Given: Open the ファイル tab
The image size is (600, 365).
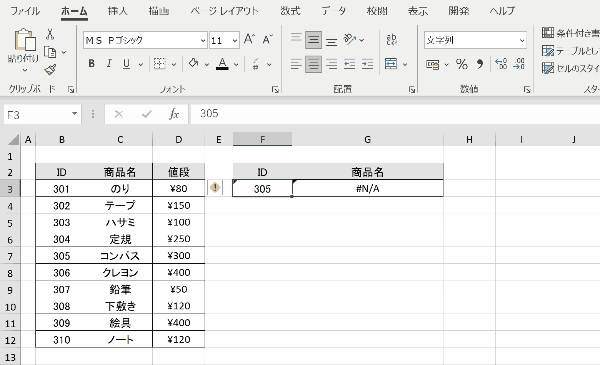Looking at the screenshot, I should click(x=24, y=11).
